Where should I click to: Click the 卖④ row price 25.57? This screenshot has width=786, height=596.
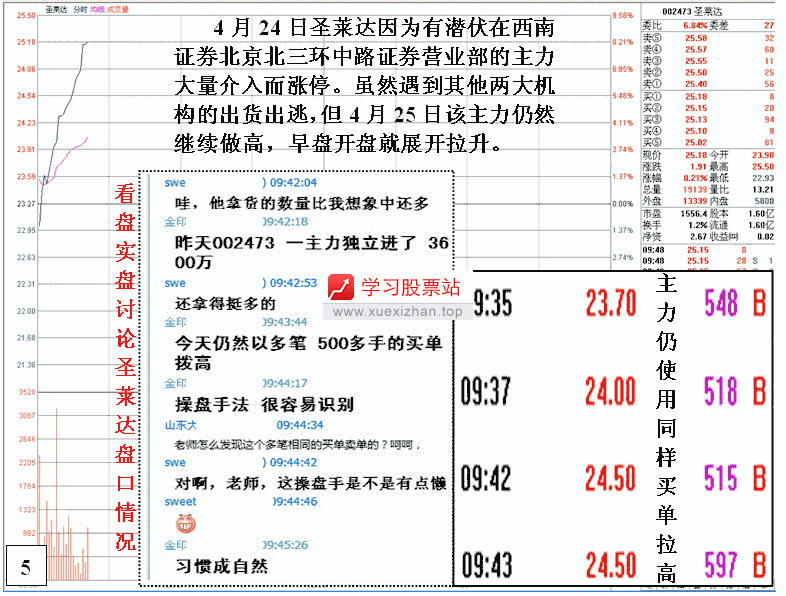[x=696, y=50]
